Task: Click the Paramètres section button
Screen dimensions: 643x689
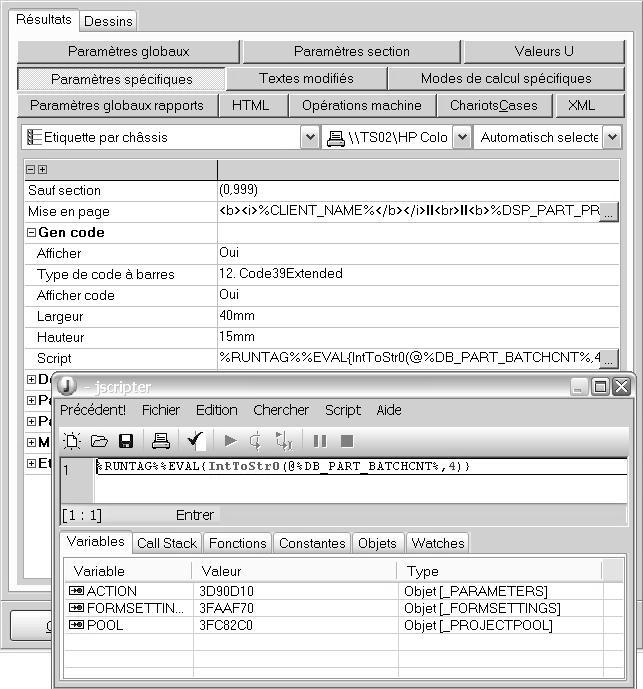Action: click(x=352, y=51)
